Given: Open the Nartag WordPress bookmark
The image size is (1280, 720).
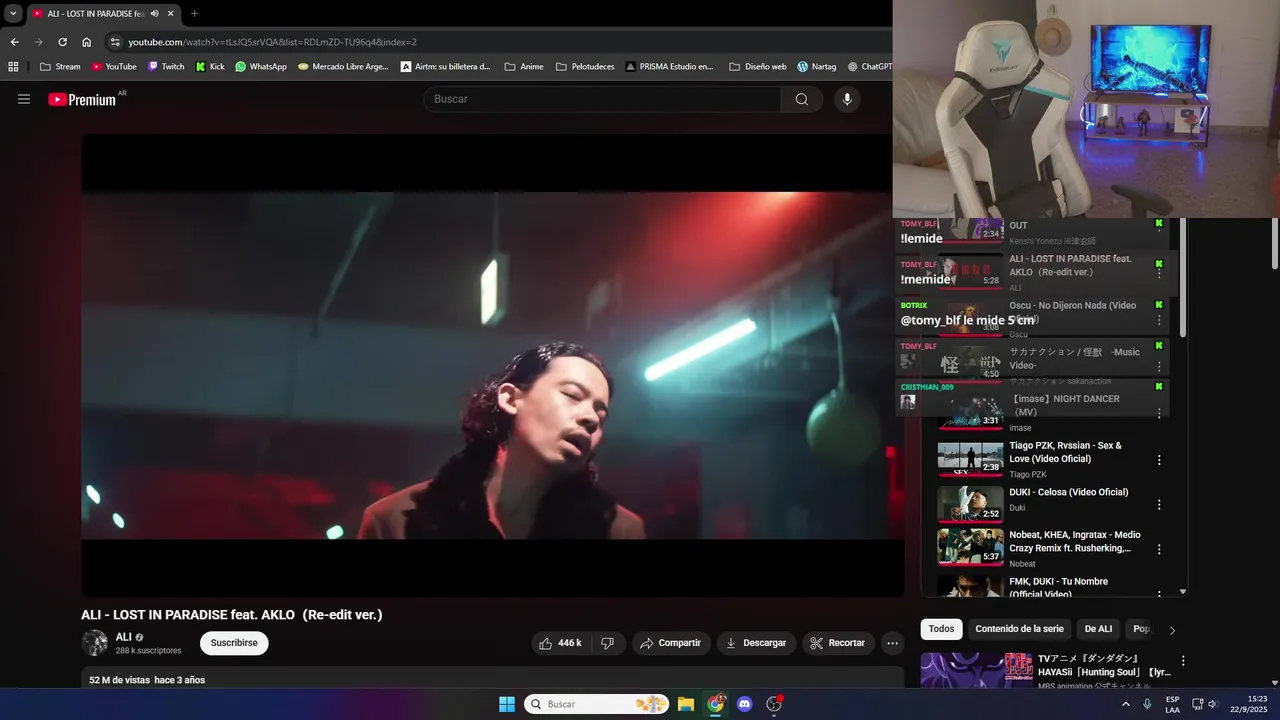Looking at the screenshot, I should click(817, 67).
